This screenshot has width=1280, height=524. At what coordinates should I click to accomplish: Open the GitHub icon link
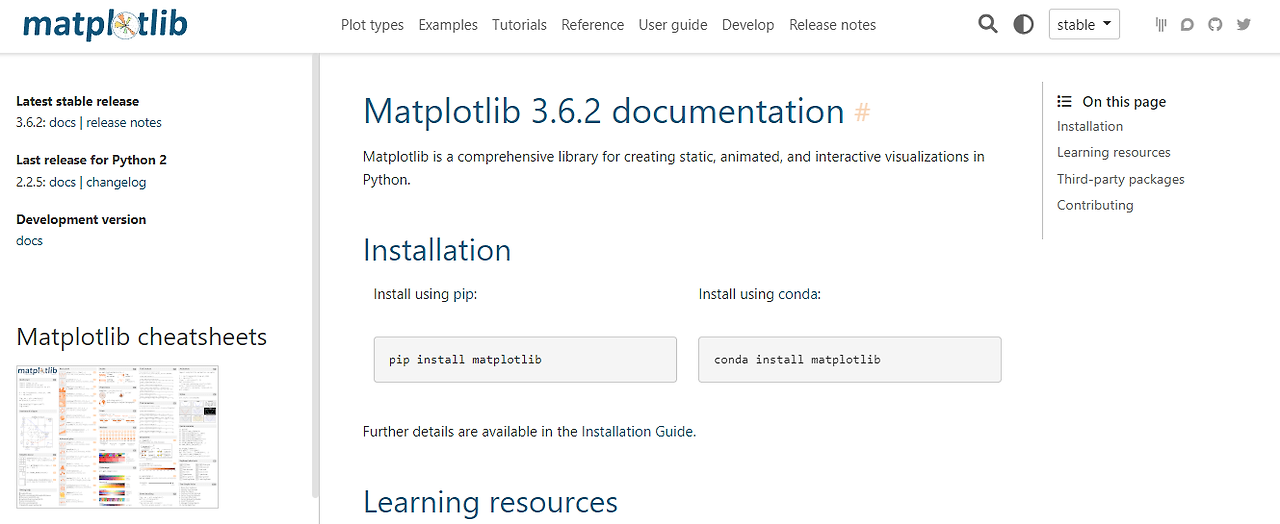click(x=1215, y=24)
